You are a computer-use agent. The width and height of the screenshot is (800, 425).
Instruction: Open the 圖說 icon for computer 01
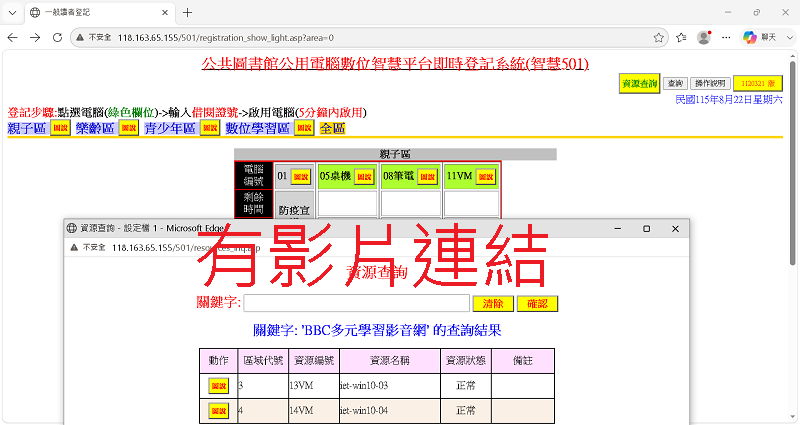[301, 177]
